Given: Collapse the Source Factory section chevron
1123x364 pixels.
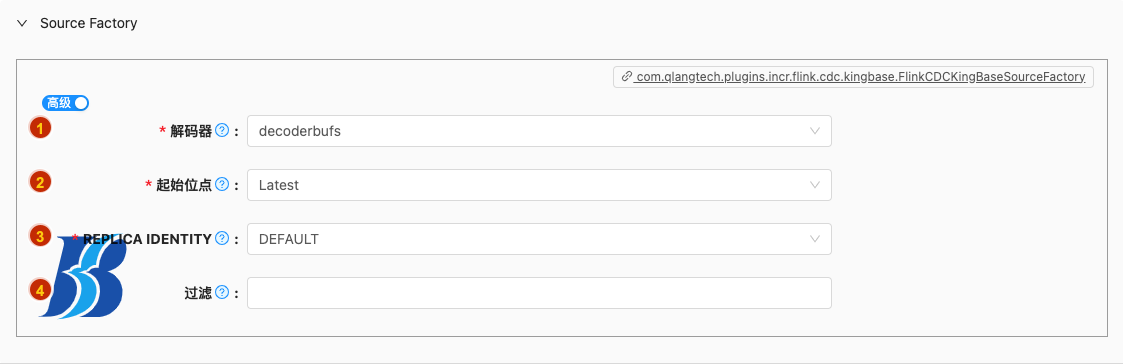Looking at the screenshot, I should (23, 24).
